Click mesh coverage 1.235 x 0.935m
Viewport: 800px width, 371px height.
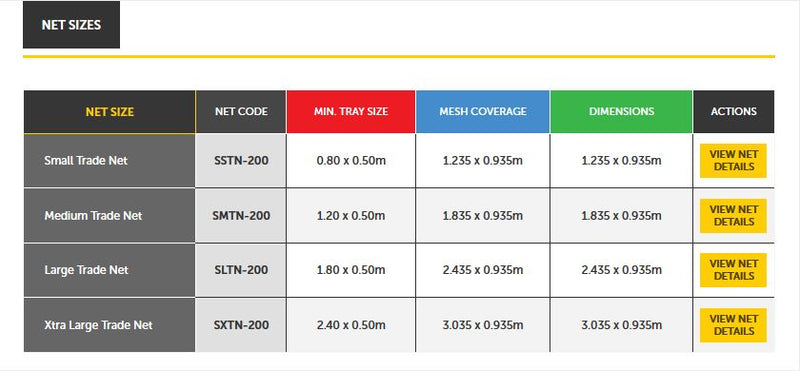[483, 161]
